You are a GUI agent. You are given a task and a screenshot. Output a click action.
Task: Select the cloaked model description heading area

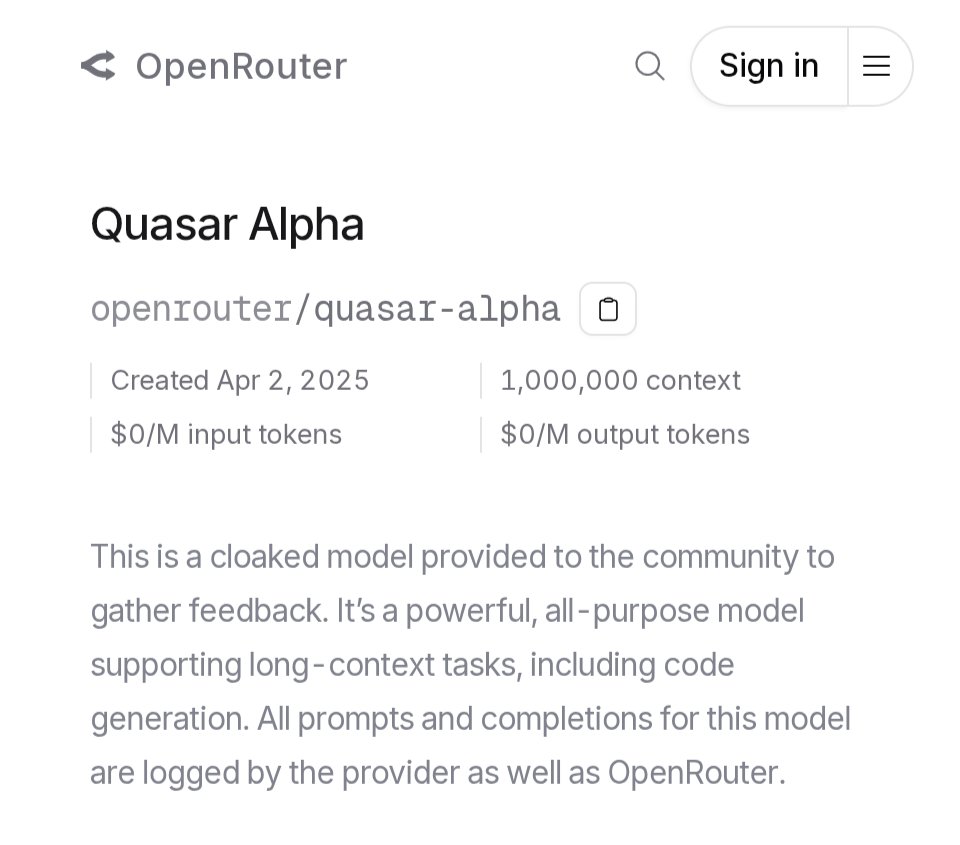tap(462, 557)
